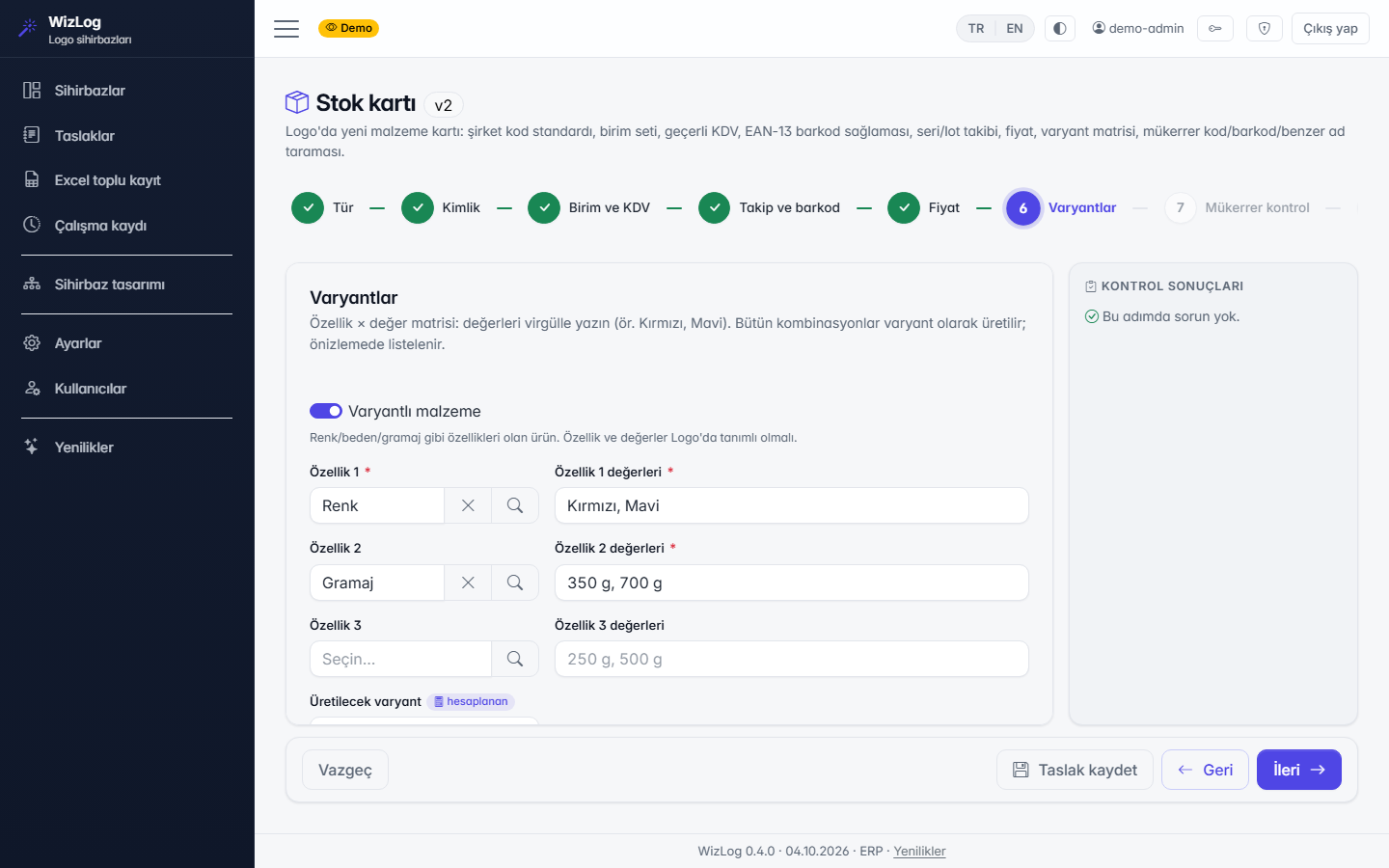Click the shield icon in header
The width and height of the screenshot is (1389, 868).
click(x=1265, y=28)
